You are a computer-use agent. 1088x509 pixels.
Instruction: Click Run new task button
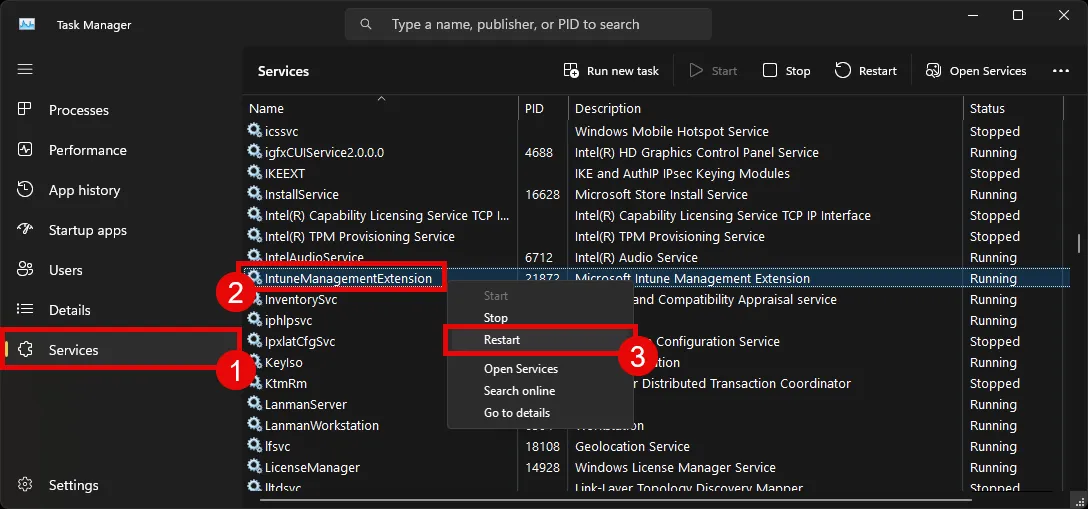(611, 71)
